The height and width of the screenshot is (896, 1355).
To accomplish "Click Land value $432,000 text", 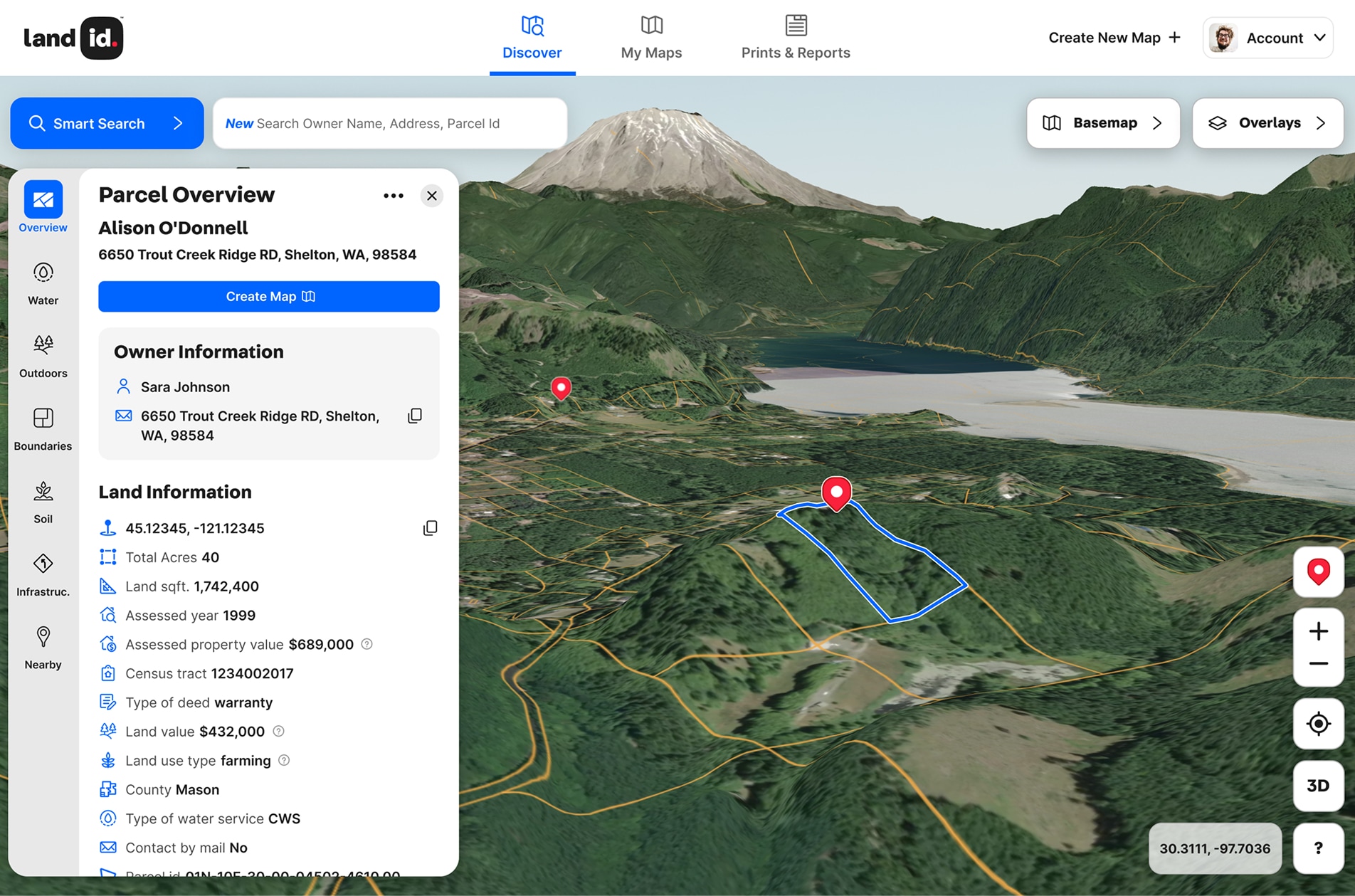I will click(195, 732).
